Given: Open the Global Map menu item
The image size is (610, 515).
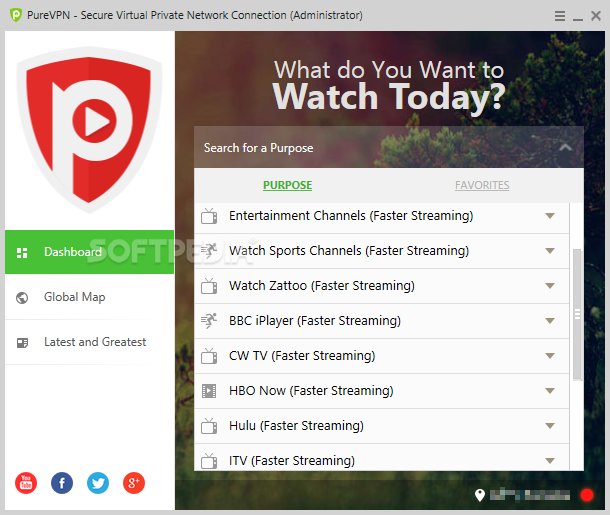Looking at the screenshot, I should (89, 298).
